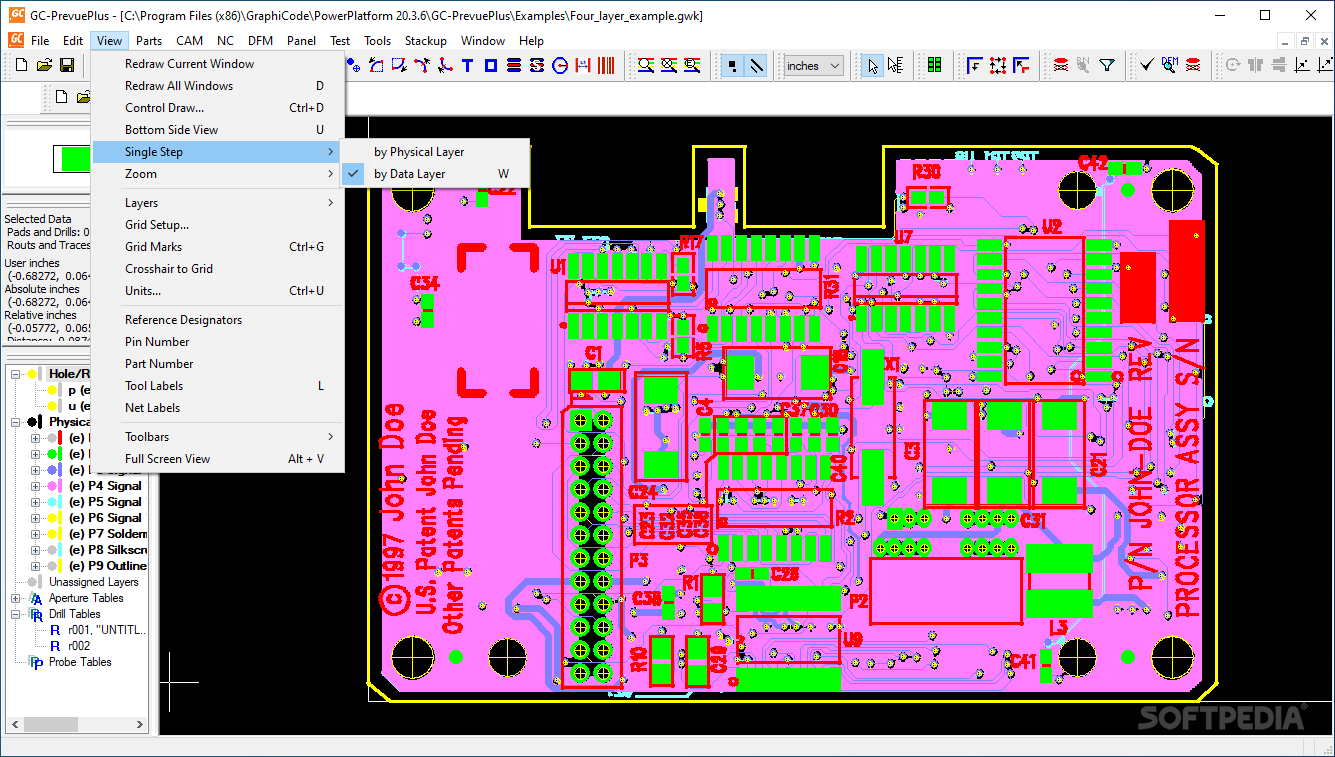Screen dimensions: 1335x757
Task: Open the inches units dropdown
Action: pos(813,66)
